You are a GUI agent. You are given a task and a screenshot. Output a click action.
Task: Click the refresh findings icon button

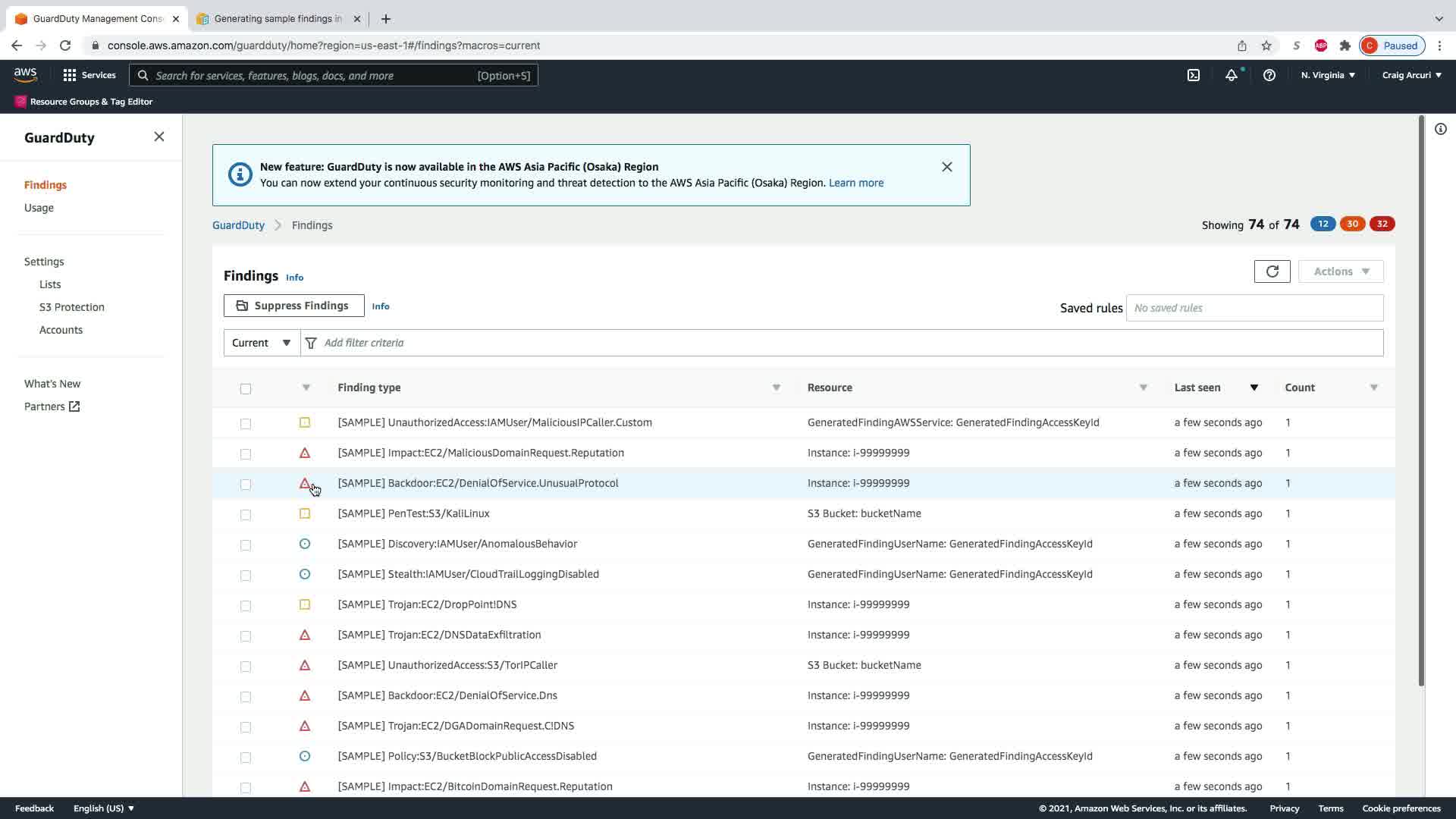(x=1272, y=271)
